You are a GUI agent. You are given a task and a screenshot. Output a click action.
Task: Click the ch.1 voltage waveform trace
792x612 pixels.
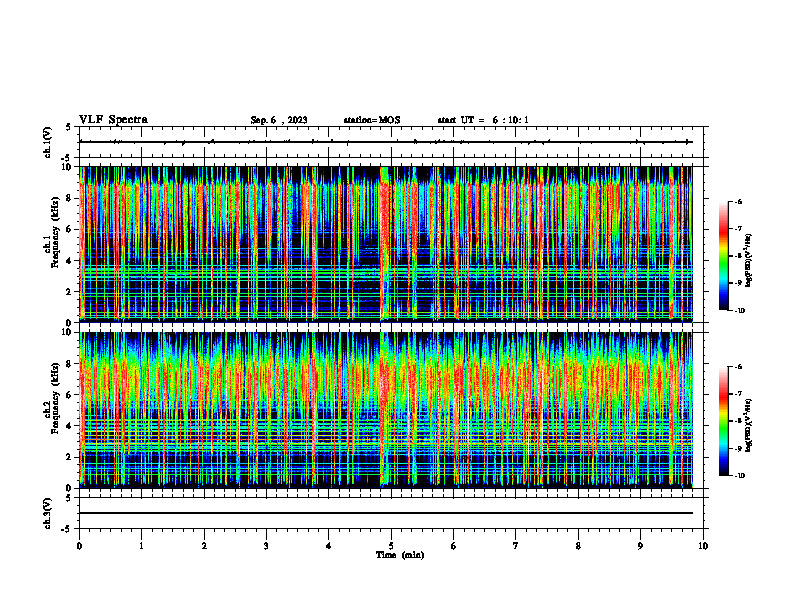pos(386,142)
